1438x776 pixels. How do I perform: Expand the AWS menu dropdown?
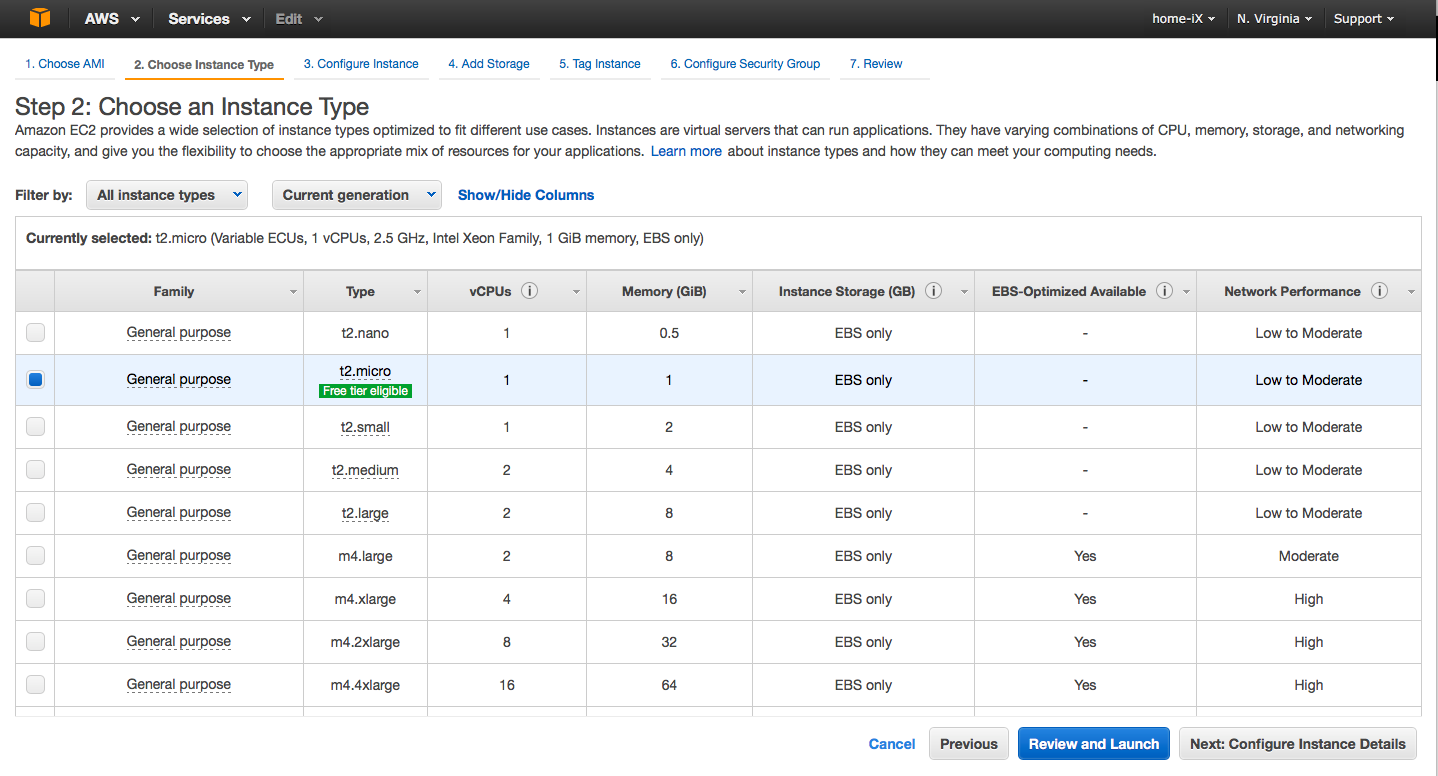coord(111,19)
